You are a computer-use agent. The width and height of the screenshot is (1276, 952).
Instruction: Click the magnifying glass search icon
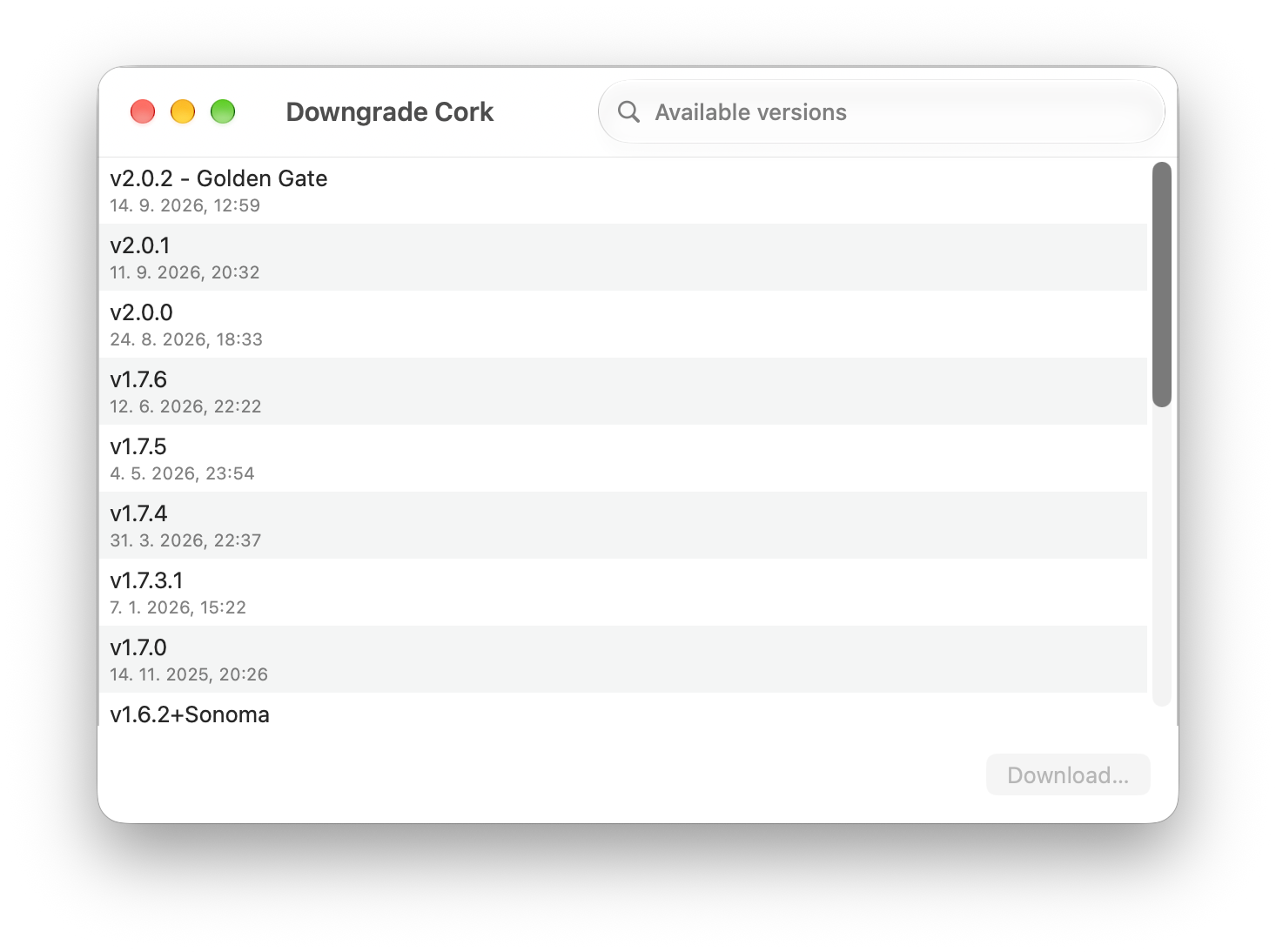tap(628, 112)
